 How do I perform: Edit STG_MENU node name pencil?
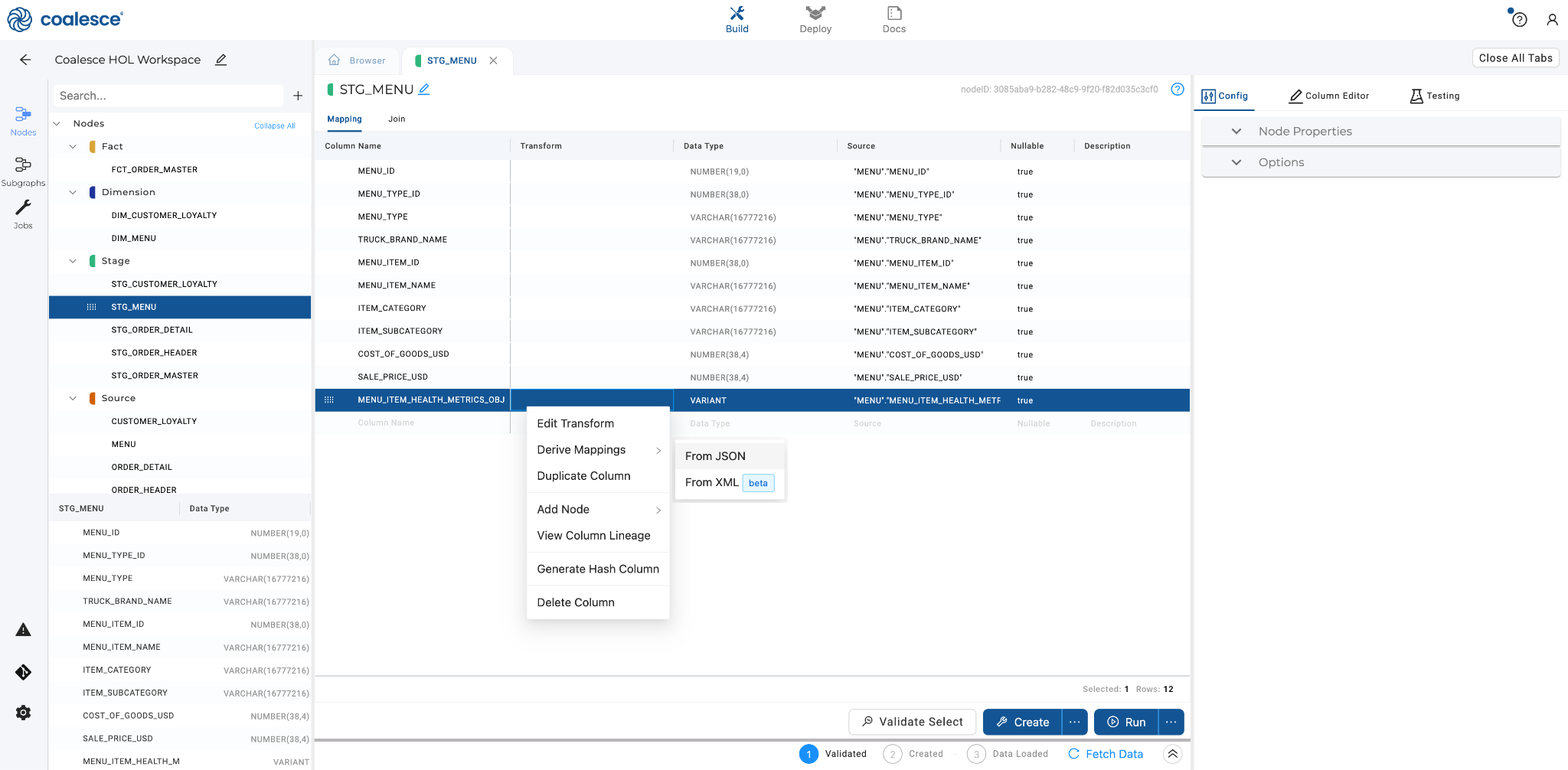click(x=424, y=90)
